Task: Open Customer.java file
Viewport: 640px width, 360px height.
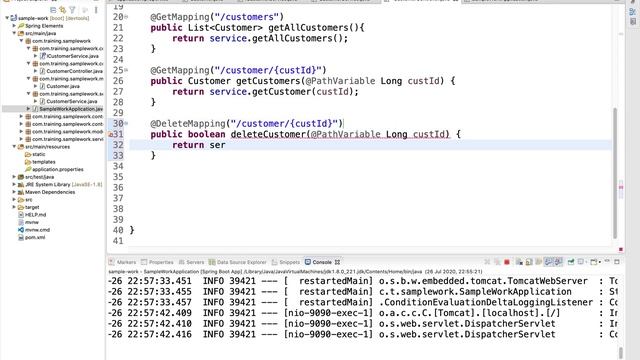Action: pos(63,86)
